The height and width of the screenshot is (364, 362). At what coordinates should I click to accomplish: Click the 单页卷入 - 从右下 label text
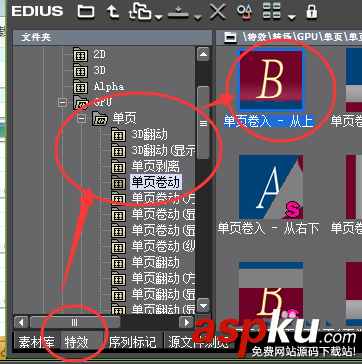(x=269, y=228)
